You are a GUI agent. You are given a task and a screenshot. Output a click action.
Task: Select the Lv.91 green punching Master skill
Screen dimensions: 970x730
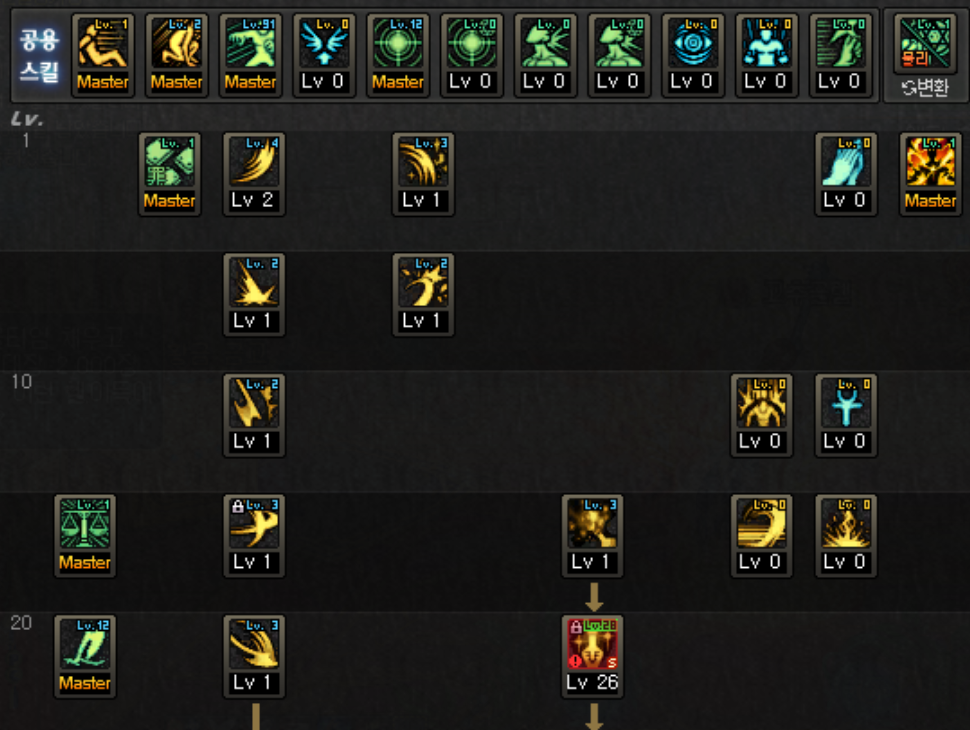tap(251, 56)
